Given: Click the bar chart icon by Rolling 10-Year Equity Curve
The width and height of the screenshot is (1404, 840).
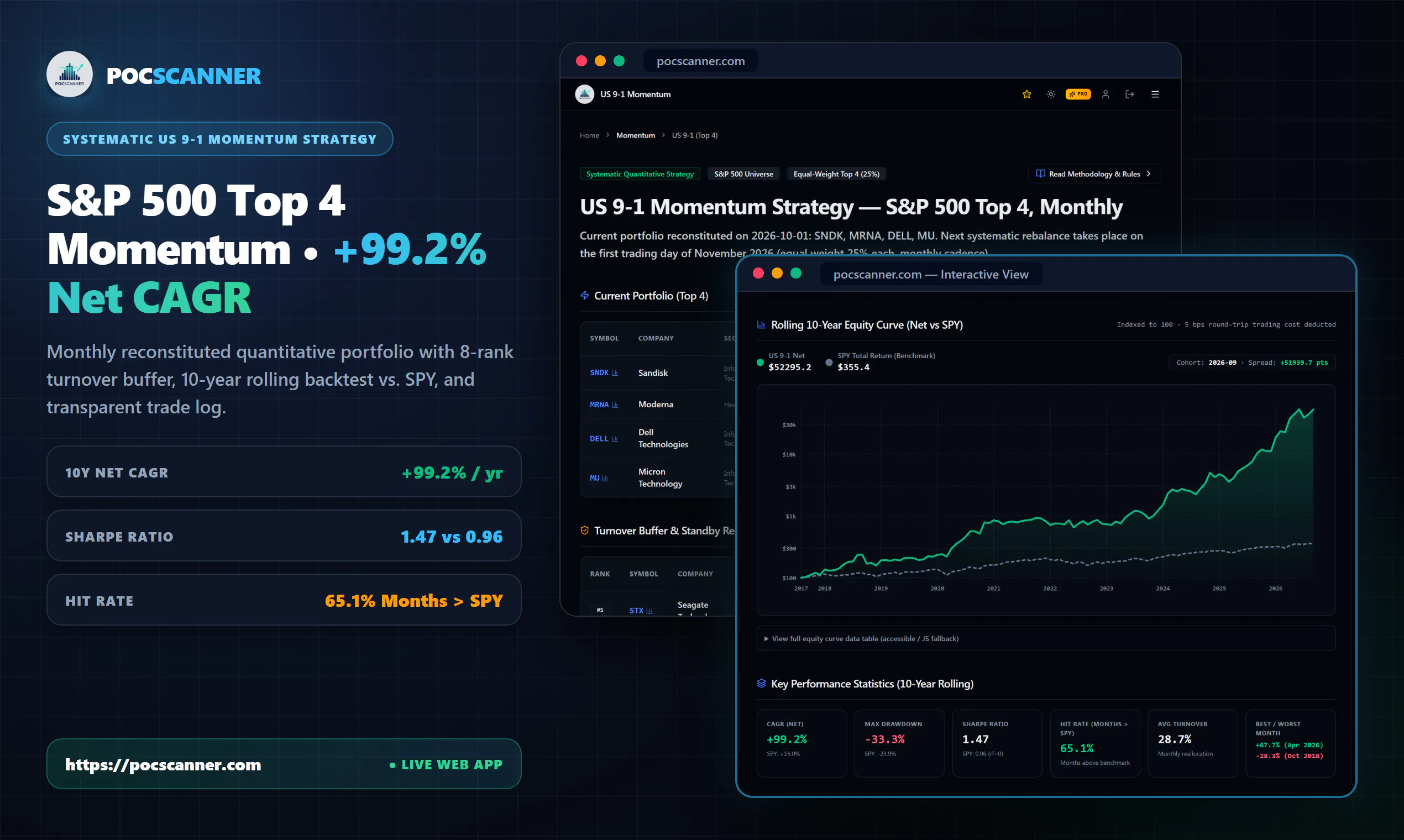Looking at the screenshot, I should tap(762, 325).
